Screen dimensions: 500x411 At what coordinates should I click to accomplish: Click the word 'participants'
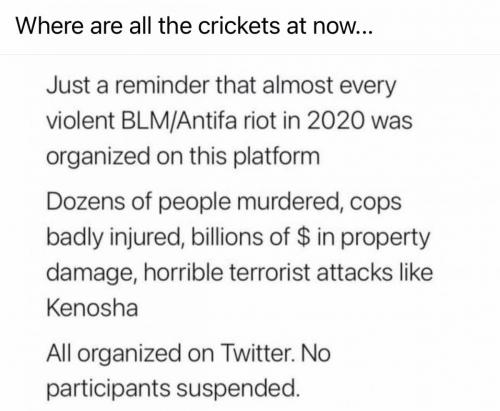coord(108,389)
